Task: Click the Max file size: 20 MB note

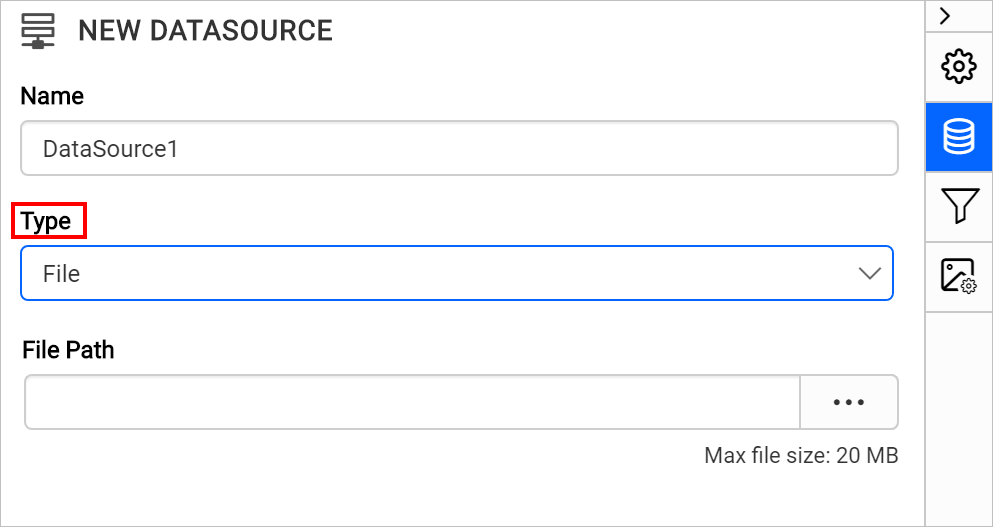Action: (x=801, y=456)
